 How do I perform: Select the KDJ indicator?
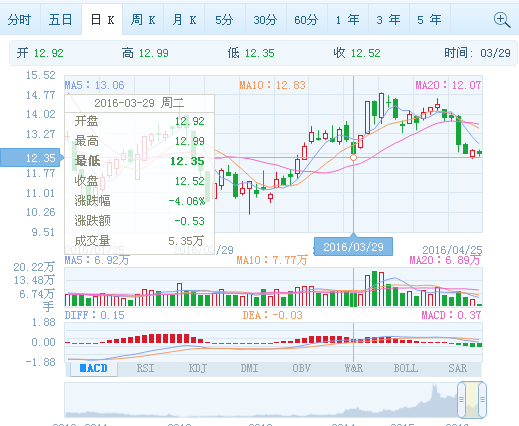pos(198,368)
